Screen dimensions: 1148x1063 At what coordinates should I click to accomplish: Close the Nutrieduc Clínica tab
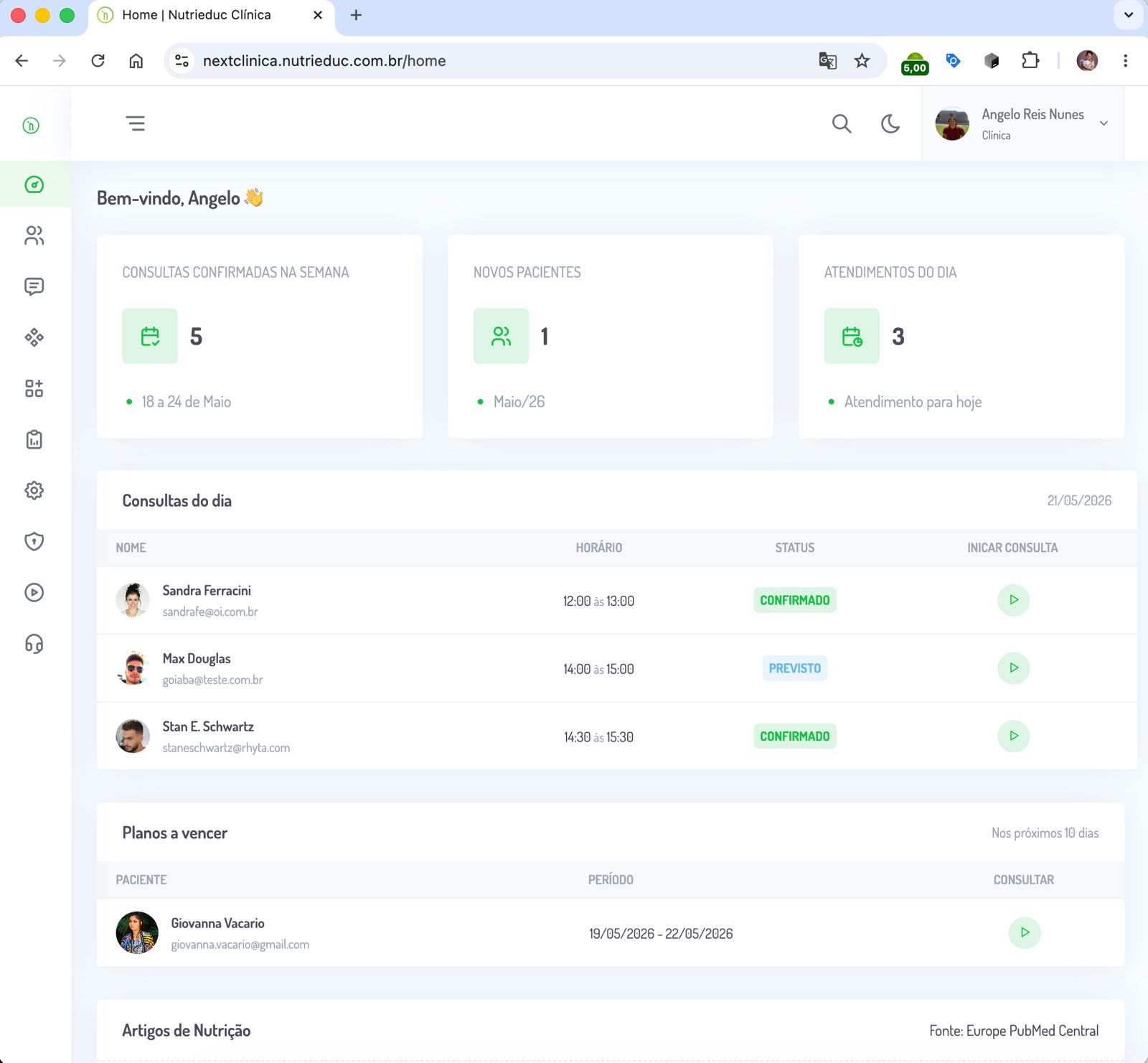(x=318, y=15)
